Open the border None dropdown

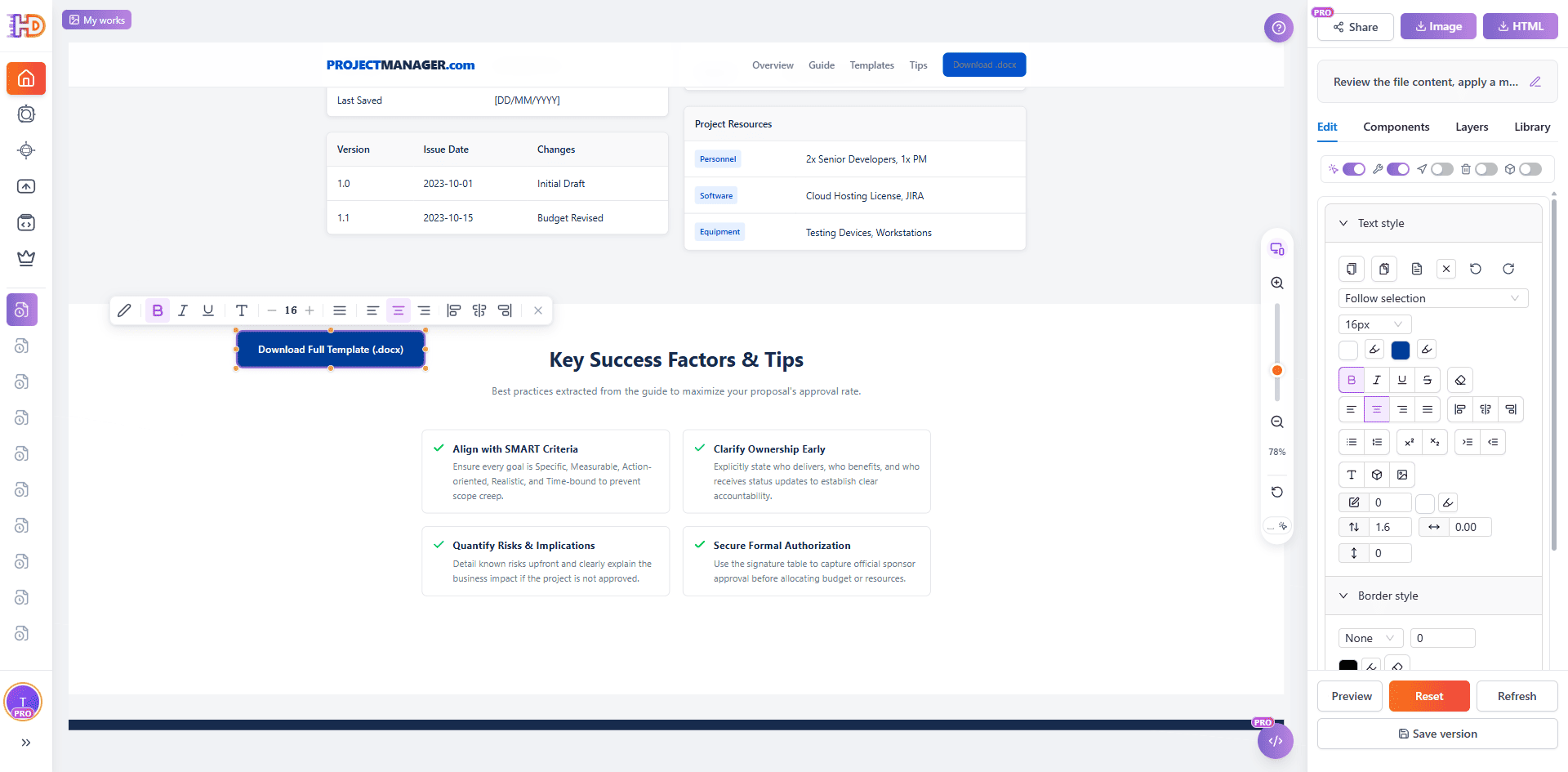(x=1370, y=638)
